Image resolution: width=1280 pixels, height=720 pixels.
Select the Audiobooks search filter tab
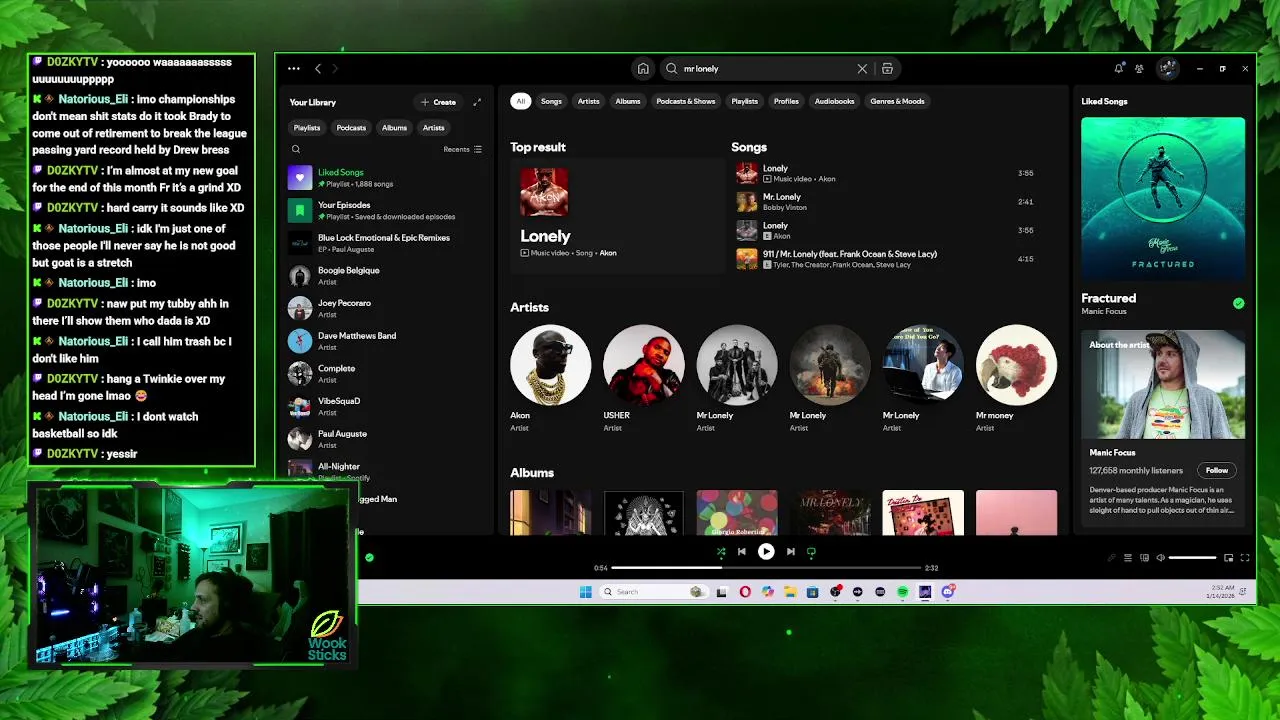[834, 101]
